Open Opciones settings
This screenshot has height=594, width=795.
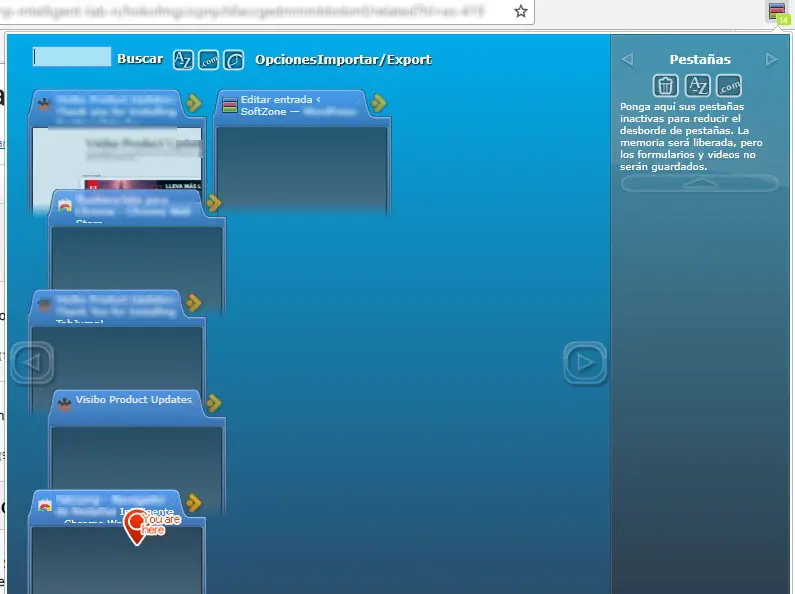(286, 60)
